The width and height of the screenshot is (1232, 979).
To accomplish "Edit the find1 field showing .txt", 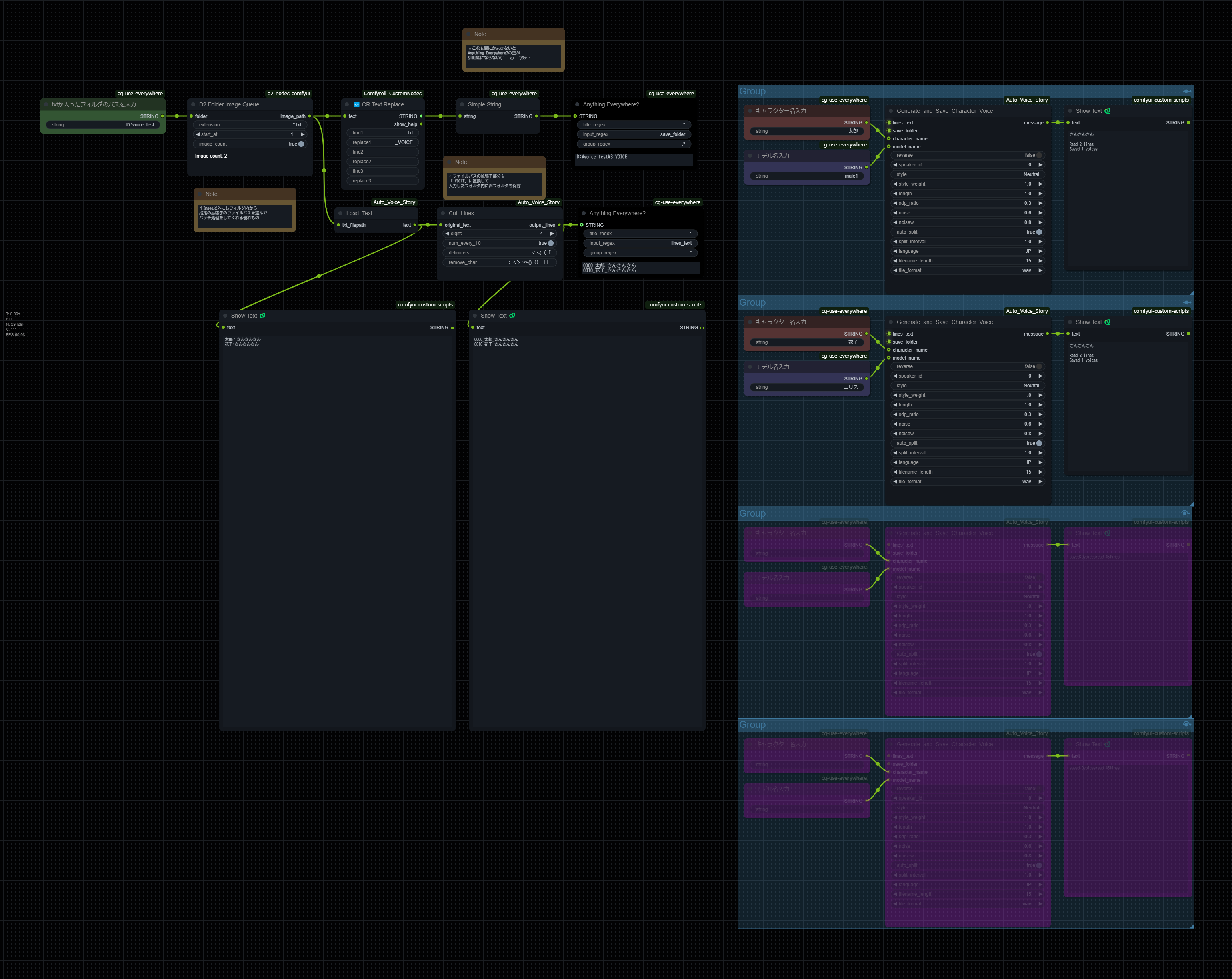I will tap(383, 132).
